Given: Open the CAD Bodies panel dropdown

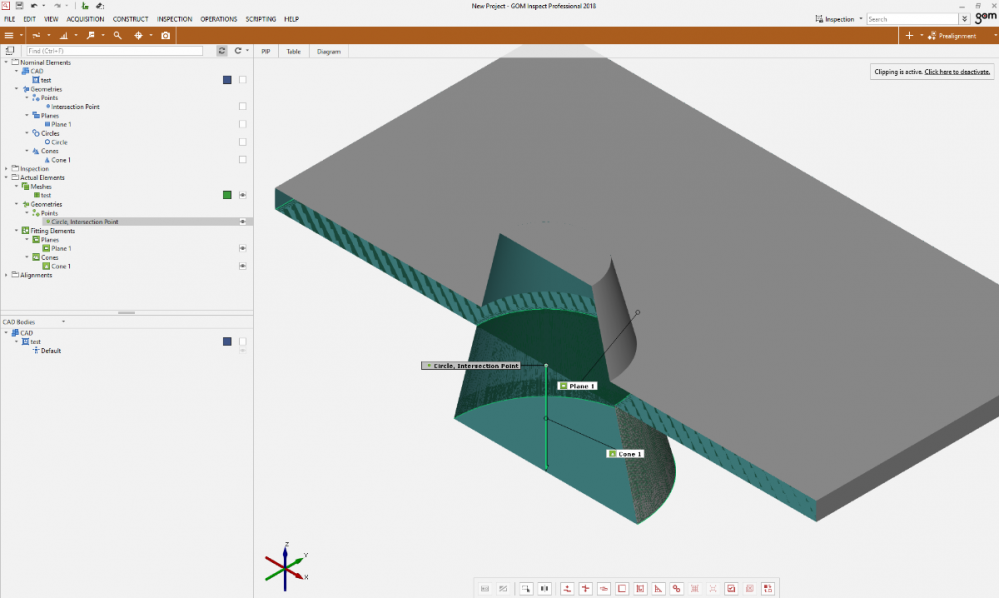Looking at the screenshot, I should [63, 322].
